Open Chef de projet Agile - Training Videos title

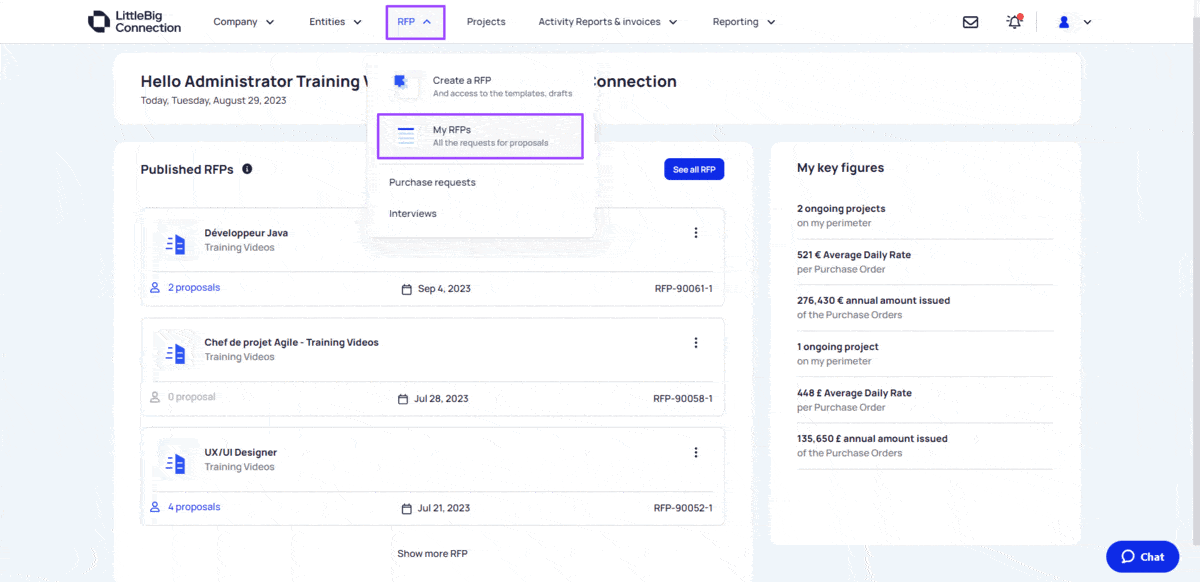click(x=292, y=343)
